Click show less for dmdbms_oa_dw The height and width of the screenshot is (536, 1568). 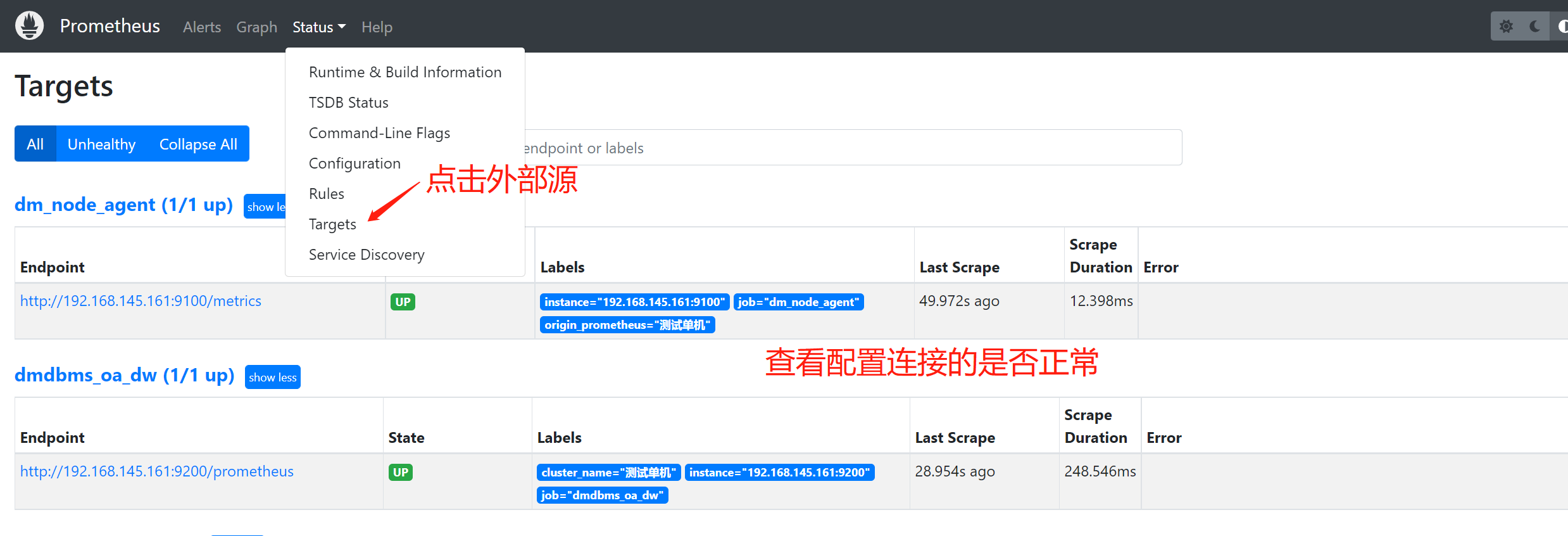pos(272,377)
